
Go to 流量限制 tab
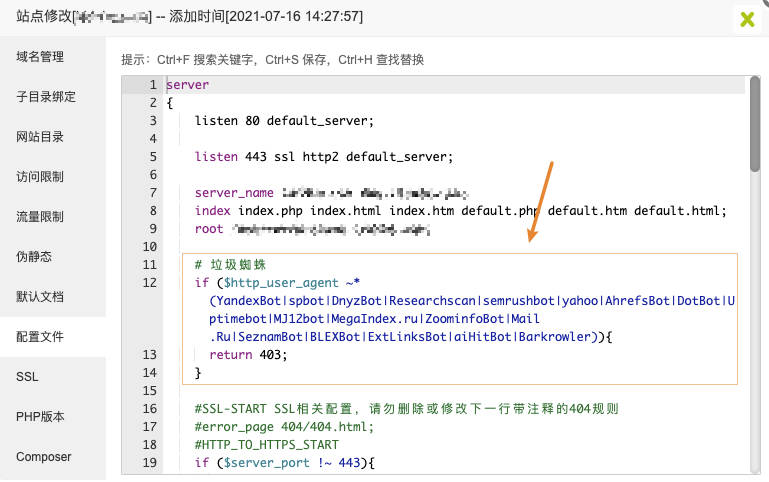(x=40, y=217)
